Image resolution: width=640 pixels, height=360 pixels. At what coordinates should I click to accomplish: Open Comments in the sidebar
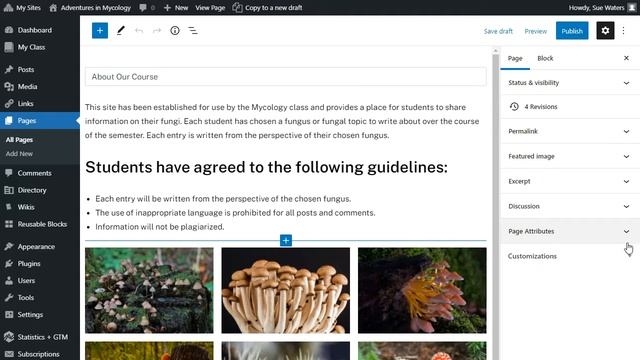pyautogui.click(x=40, y=173)
